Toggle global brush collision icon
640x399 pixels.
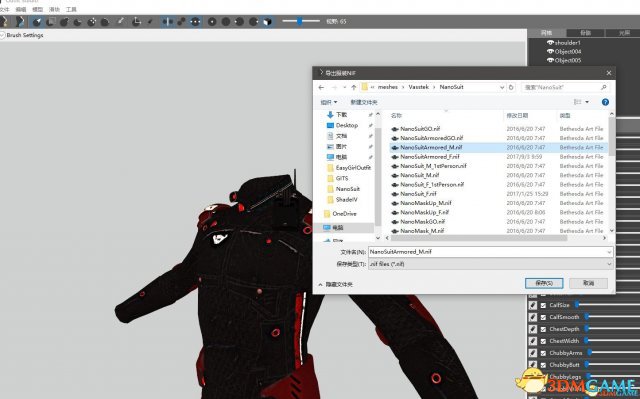195,22
